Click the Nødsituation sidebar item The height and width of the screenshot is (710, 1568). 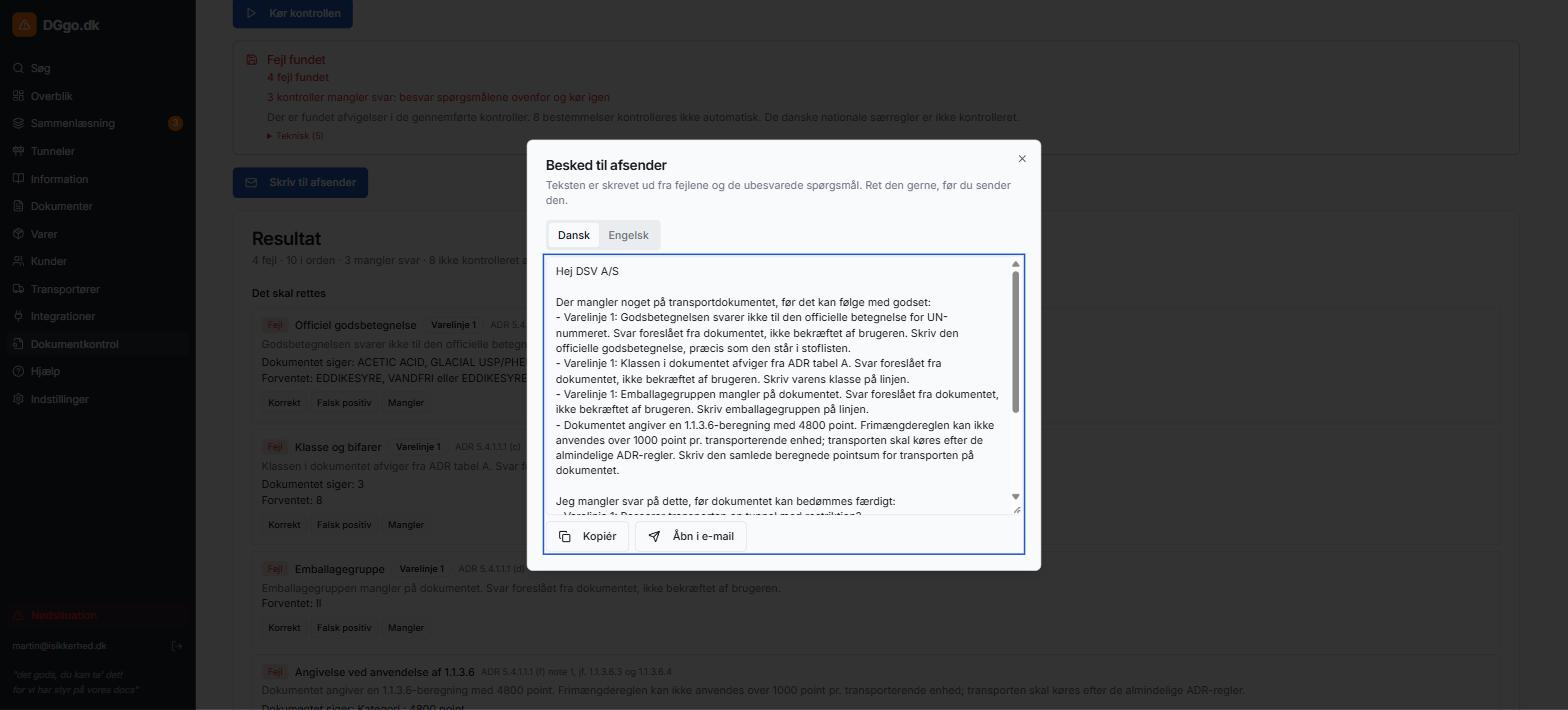tap(98, 615)
